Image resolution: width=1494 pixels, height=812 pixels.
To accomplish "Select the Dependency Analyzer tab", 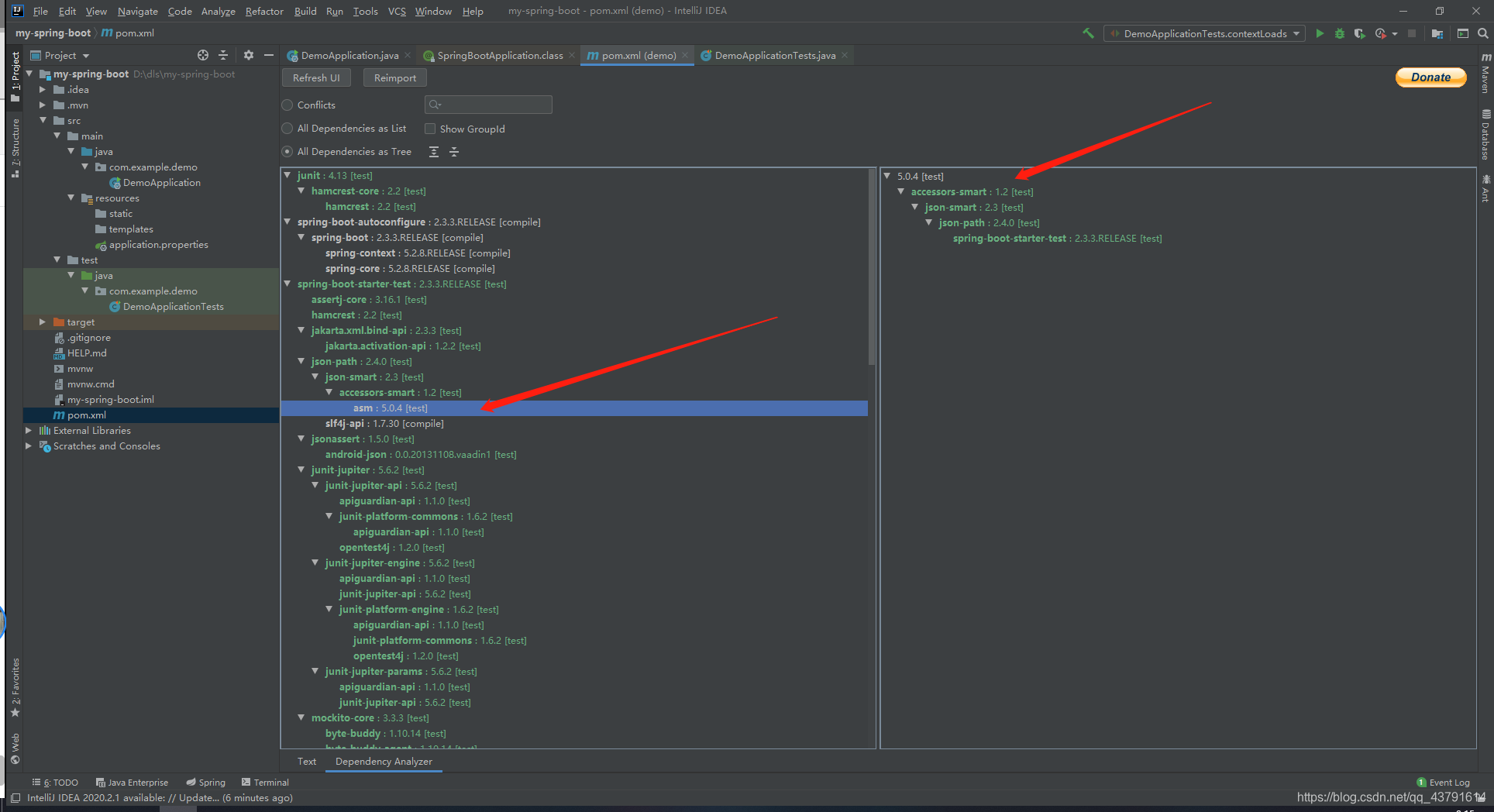I will click(384, 762).
